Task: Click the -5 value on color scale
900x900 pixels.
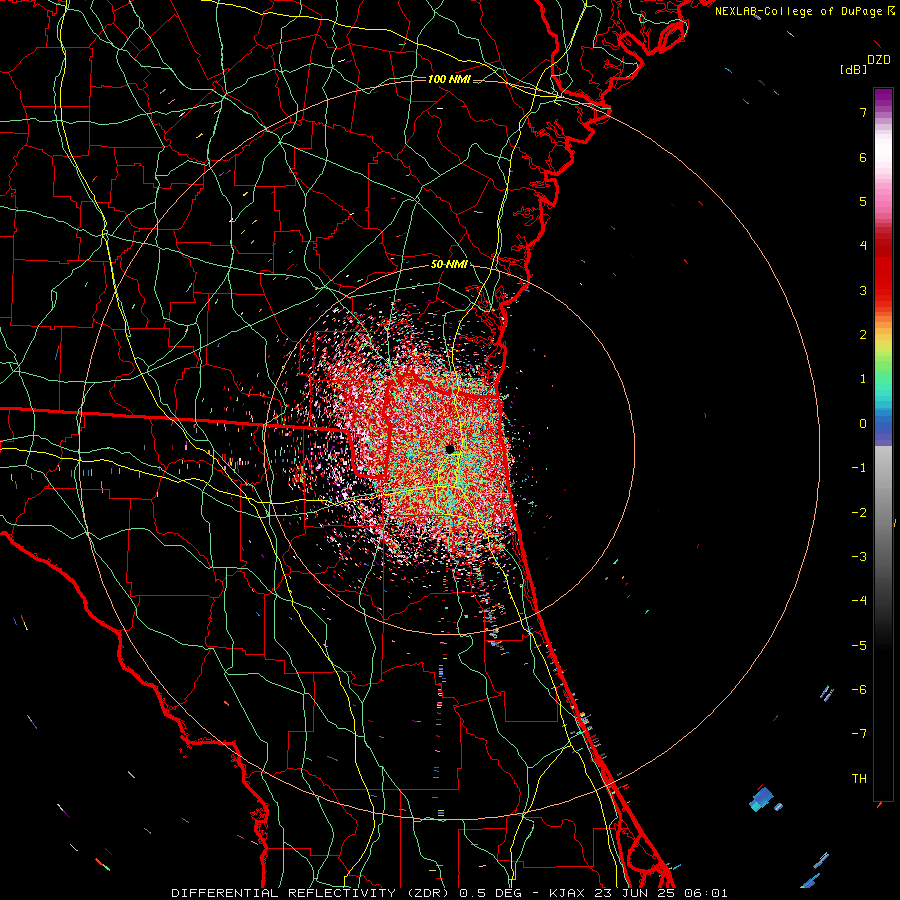Action: [x=859, y=646]
